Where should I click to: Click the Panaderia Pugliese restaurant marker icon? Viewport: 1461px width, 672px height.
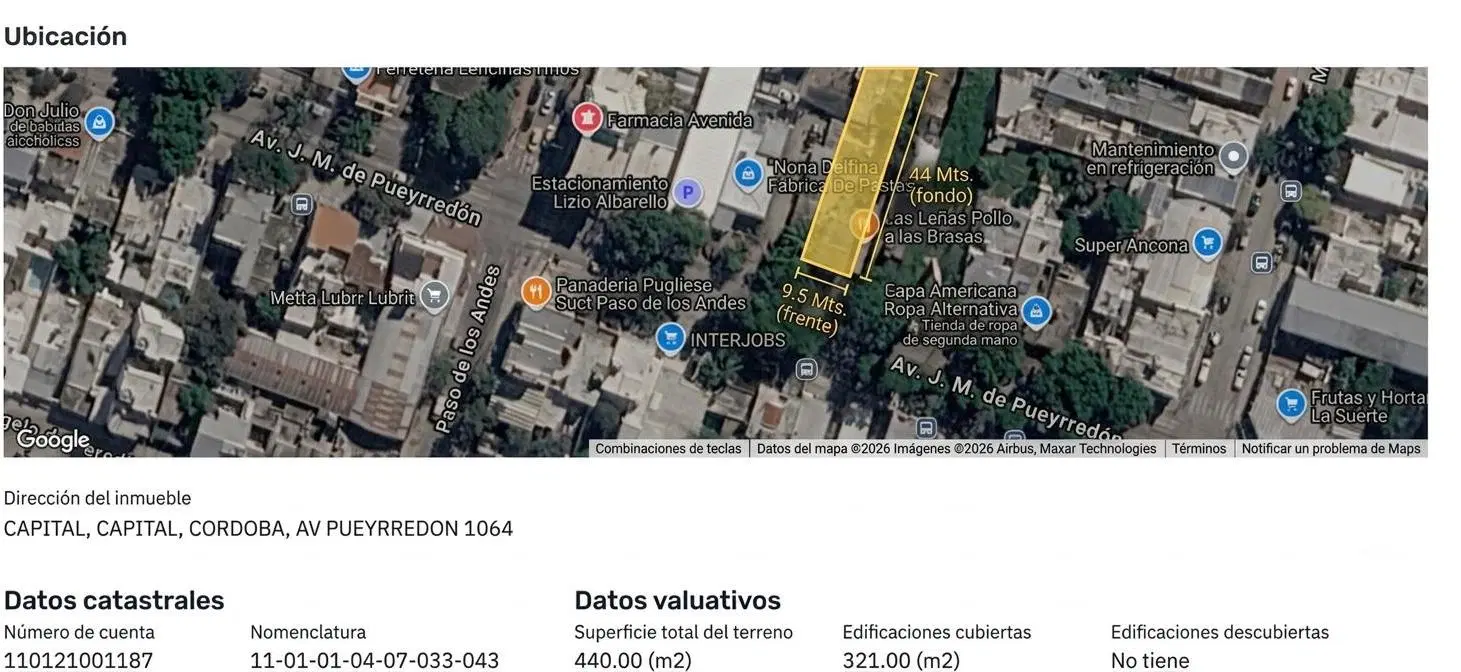click(x=536, y=292)
